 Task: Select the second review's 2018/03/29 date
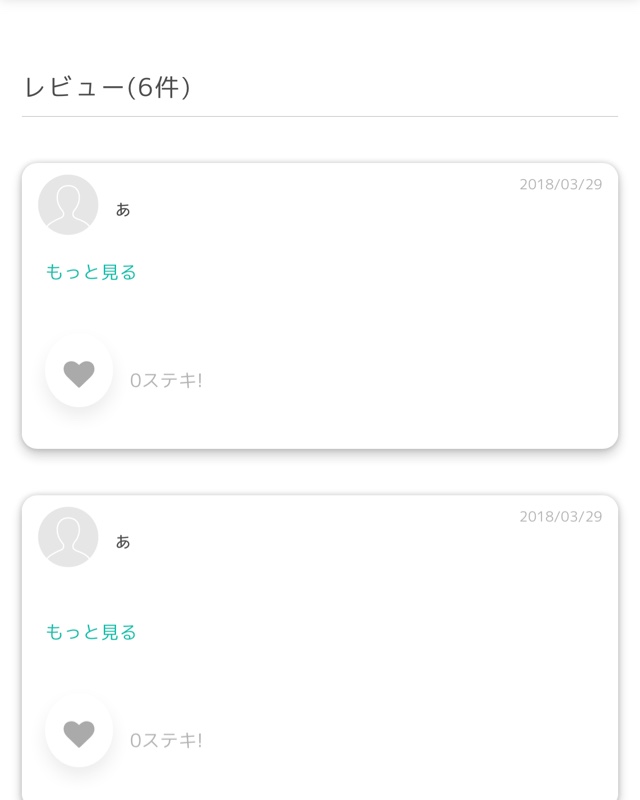(x=560, y=517)
